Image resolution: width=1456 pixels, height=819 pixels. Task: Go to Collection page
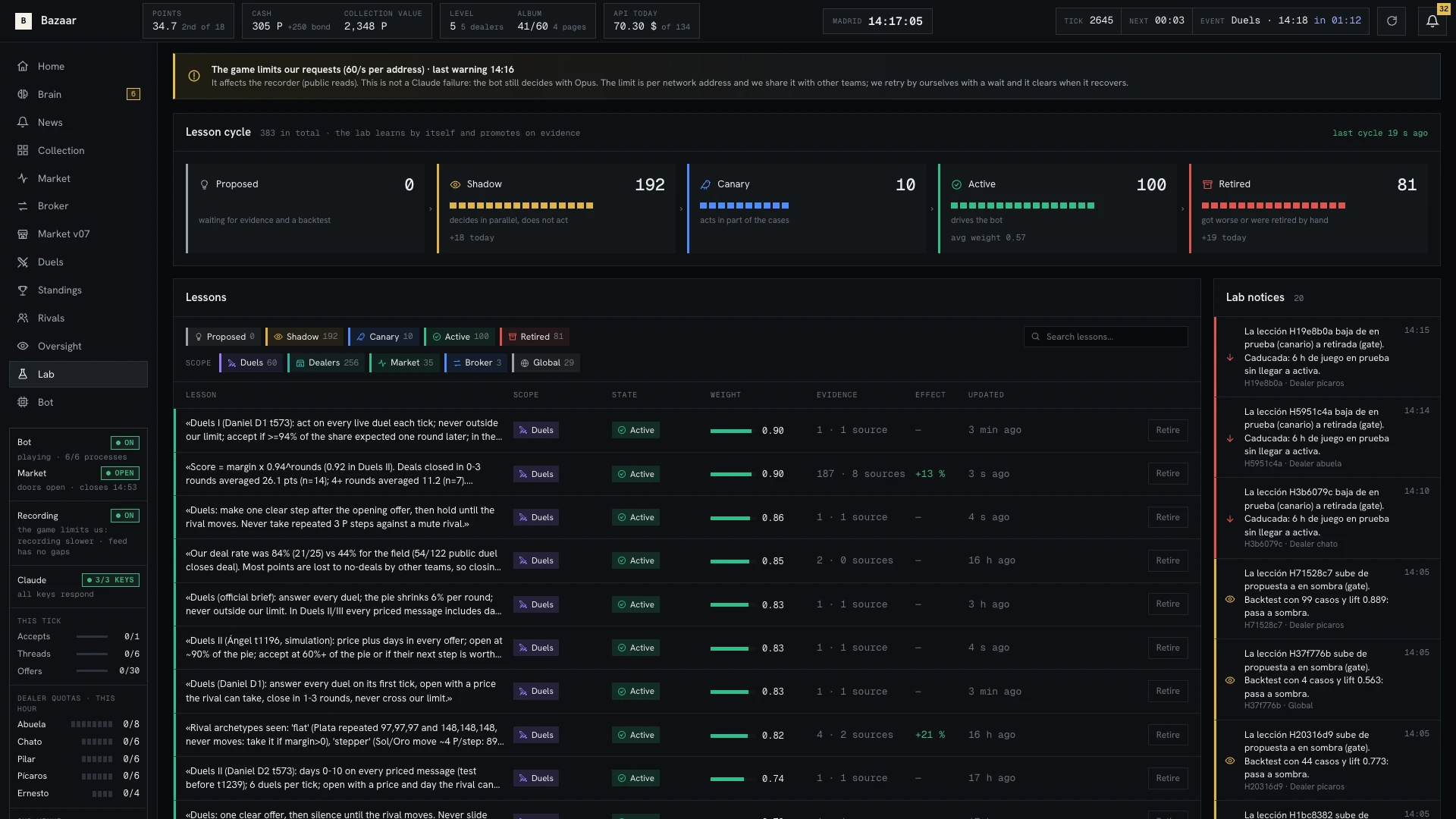coord(78,150)
